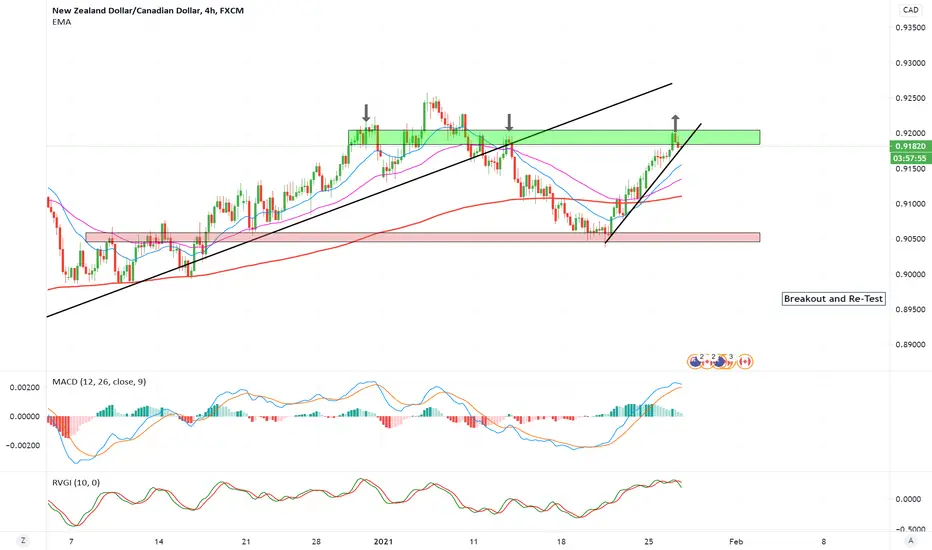The image size is (932, 550).
Task: Open the CAD currency selector
Action: click(x=911, y=10)
